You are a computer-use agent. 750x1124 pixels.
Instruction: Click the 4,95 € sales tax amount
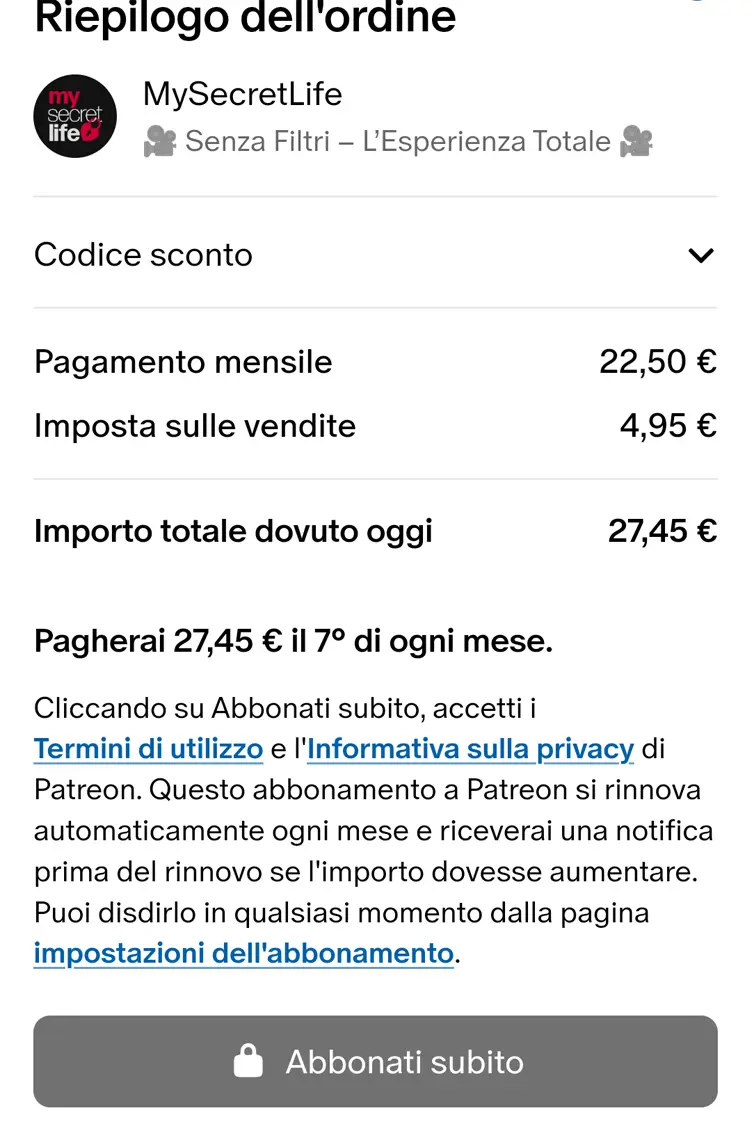668,426
